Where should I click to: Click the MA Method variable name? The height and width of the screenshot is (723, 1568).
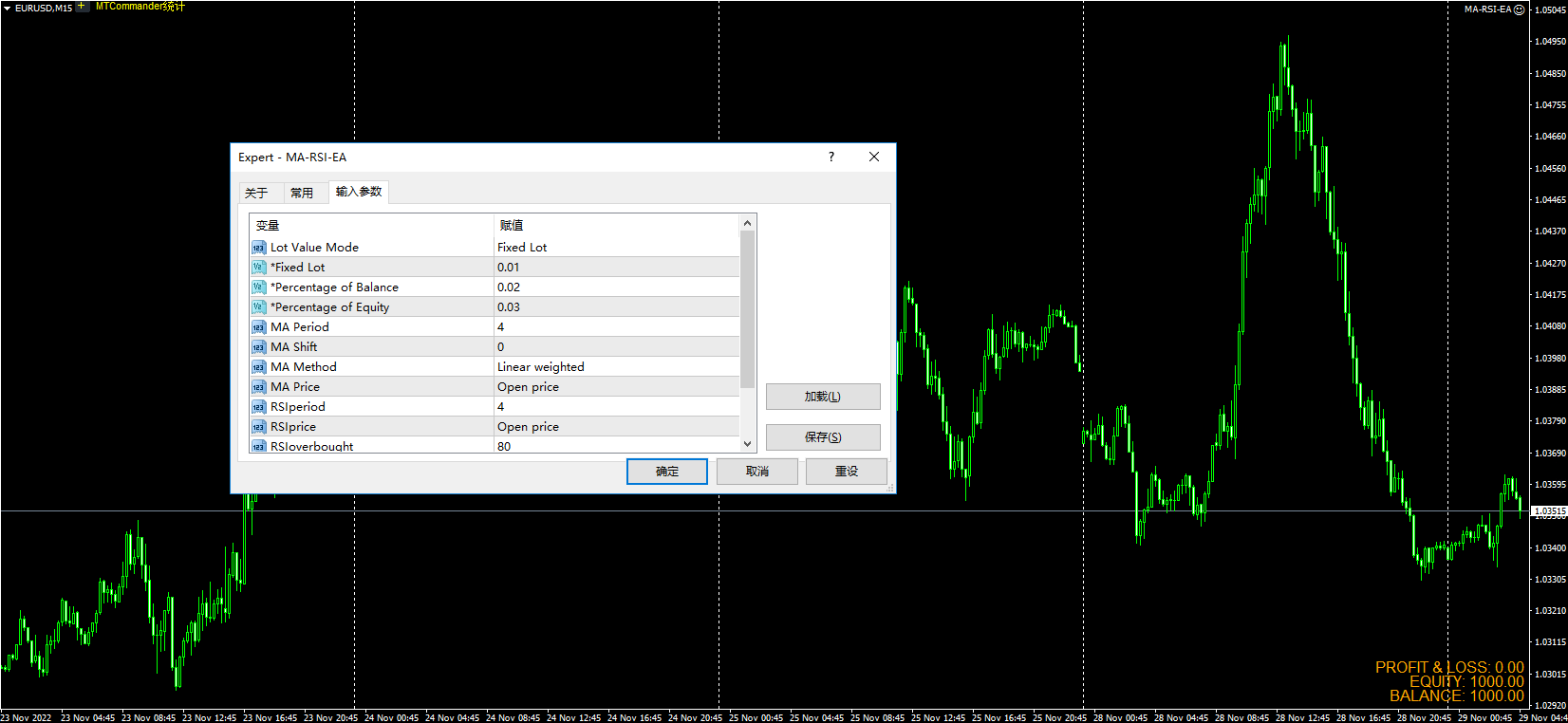304,367
